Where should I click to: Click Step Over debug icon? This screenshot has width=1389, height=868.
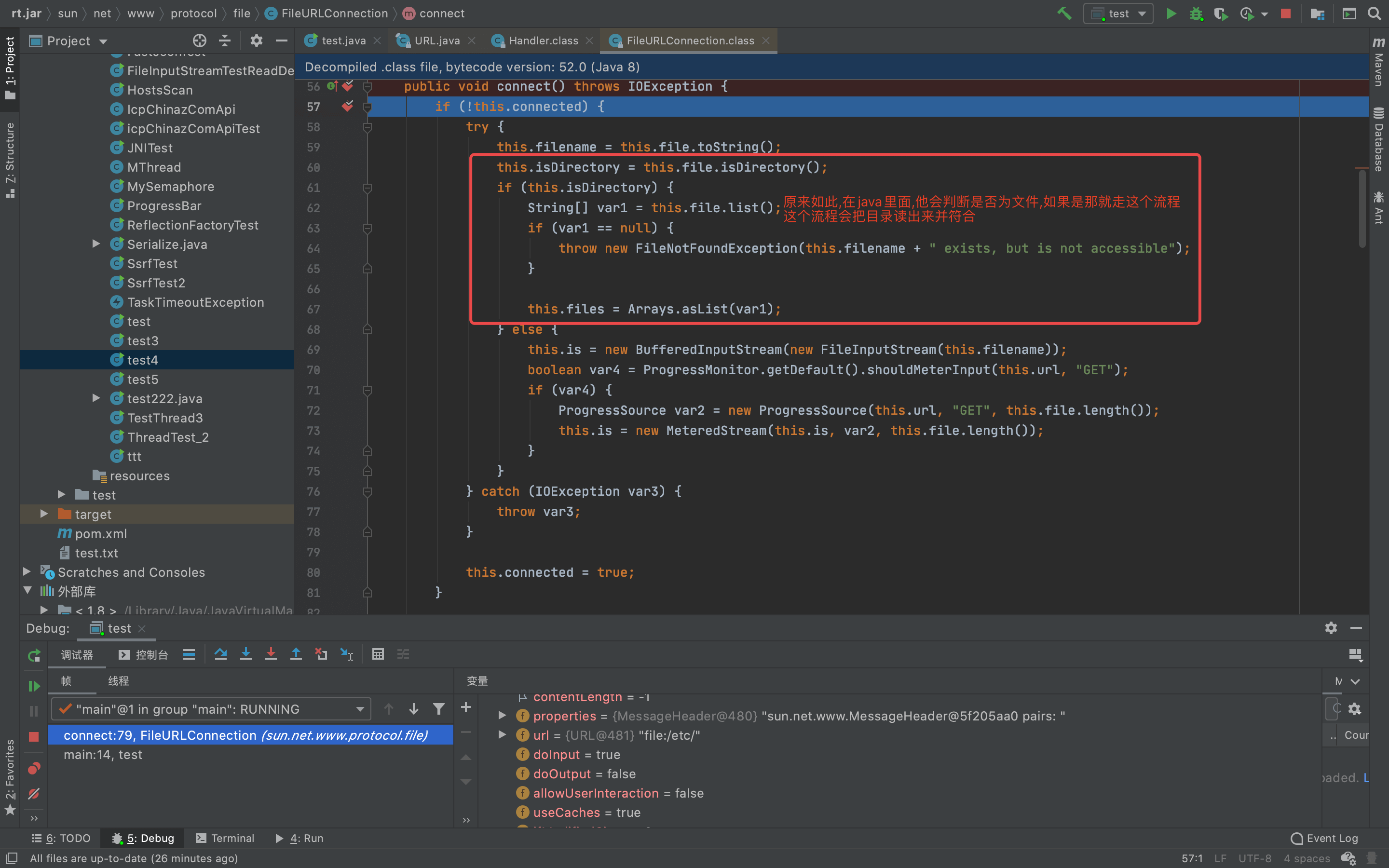(220, 654)
